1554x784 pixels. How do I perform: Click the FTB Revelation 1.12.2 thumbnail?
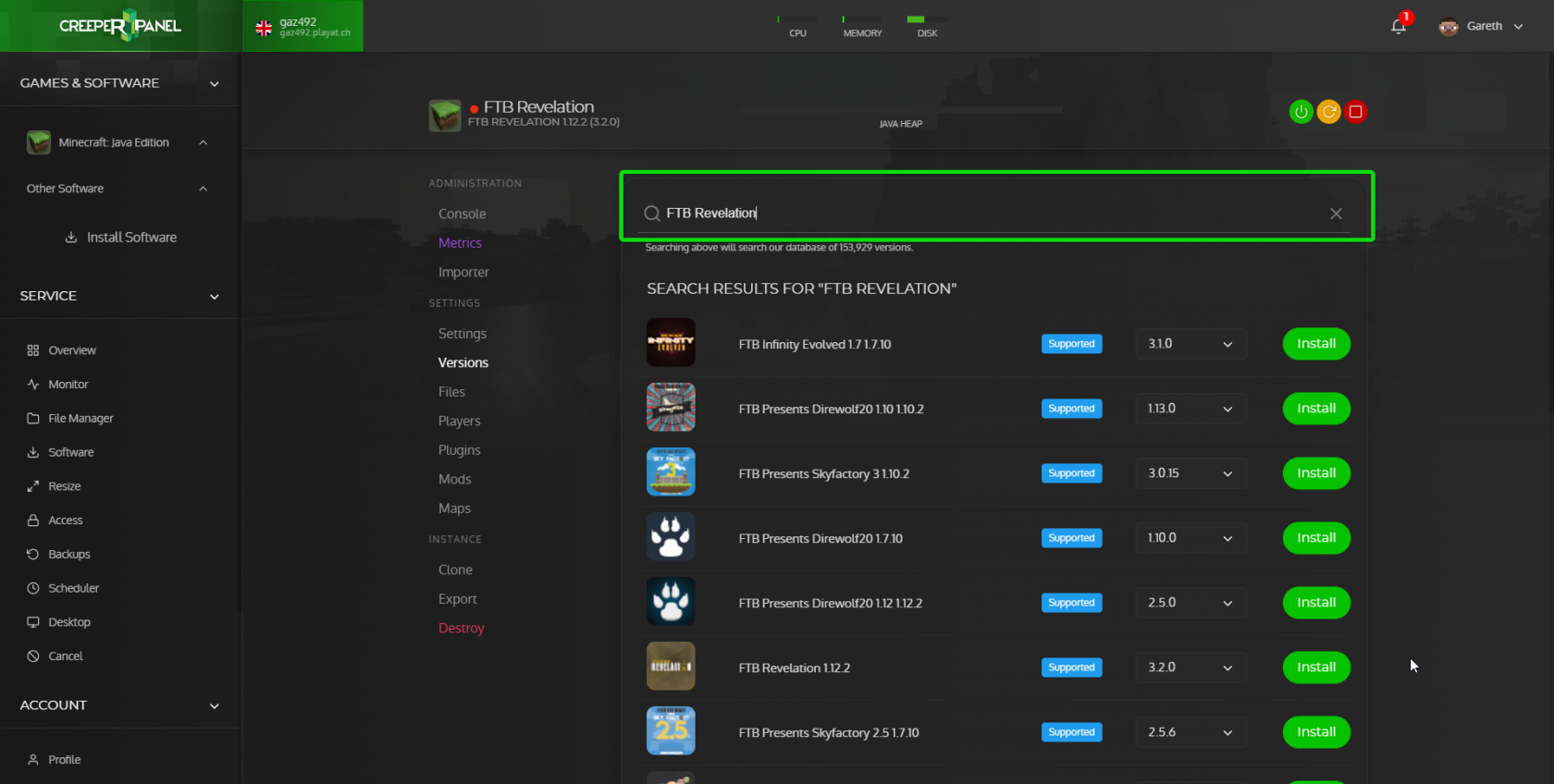point(671,667)
